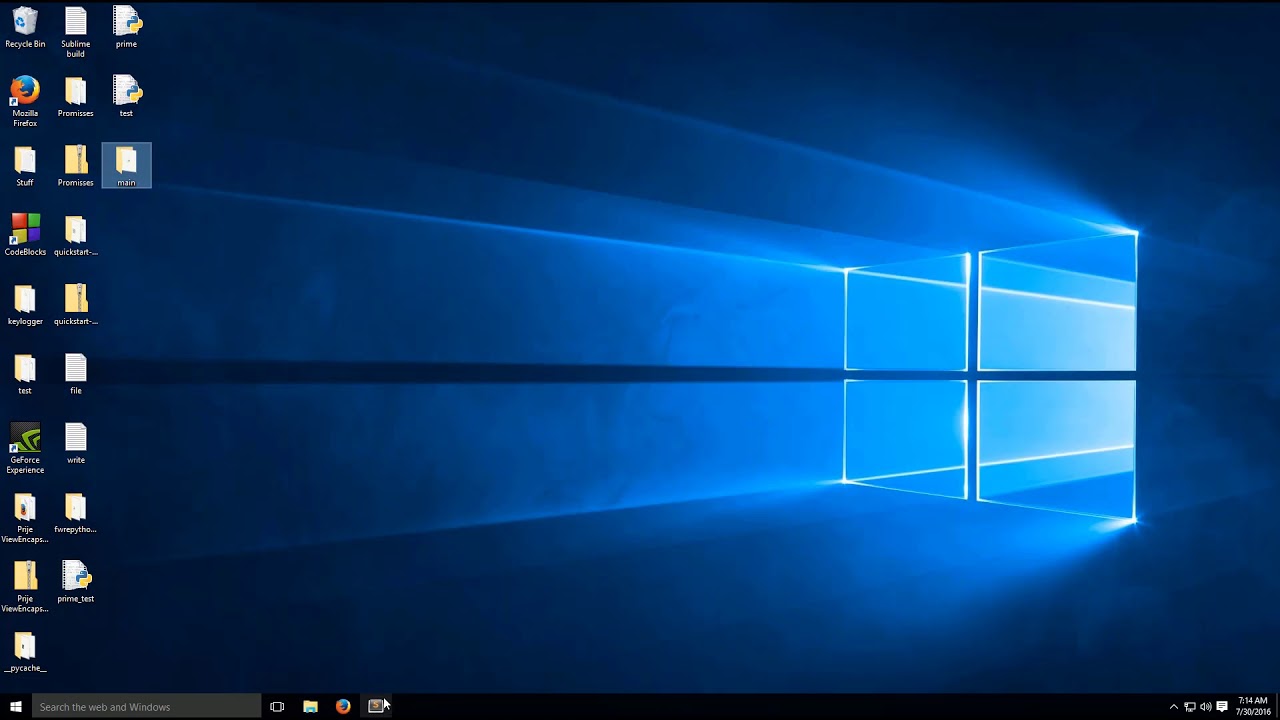
Task: Open File Explorer from the taskbar
Action: (310, 706)
